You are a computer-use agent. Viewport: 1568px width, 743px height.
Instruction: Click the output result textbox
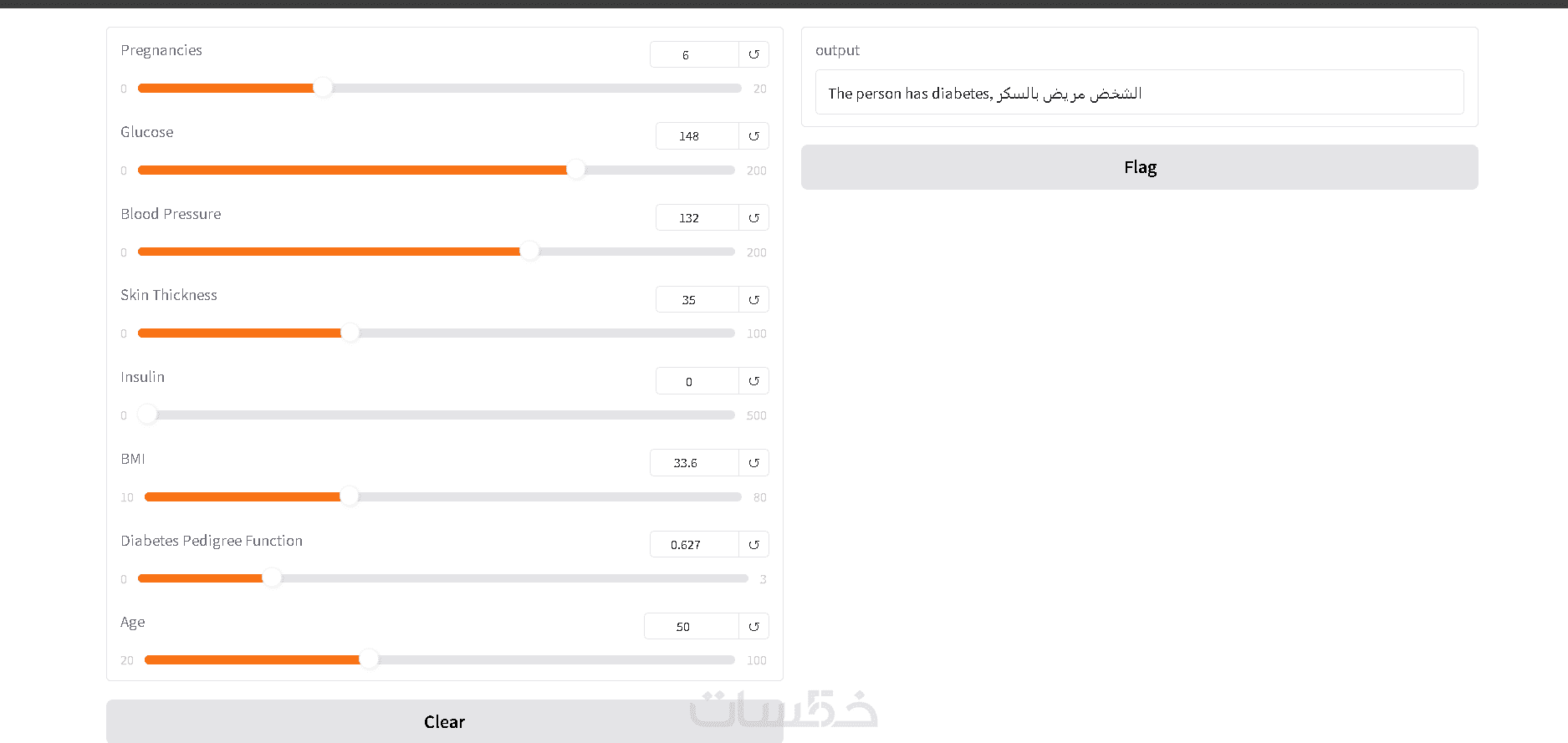coord(1139,93)
